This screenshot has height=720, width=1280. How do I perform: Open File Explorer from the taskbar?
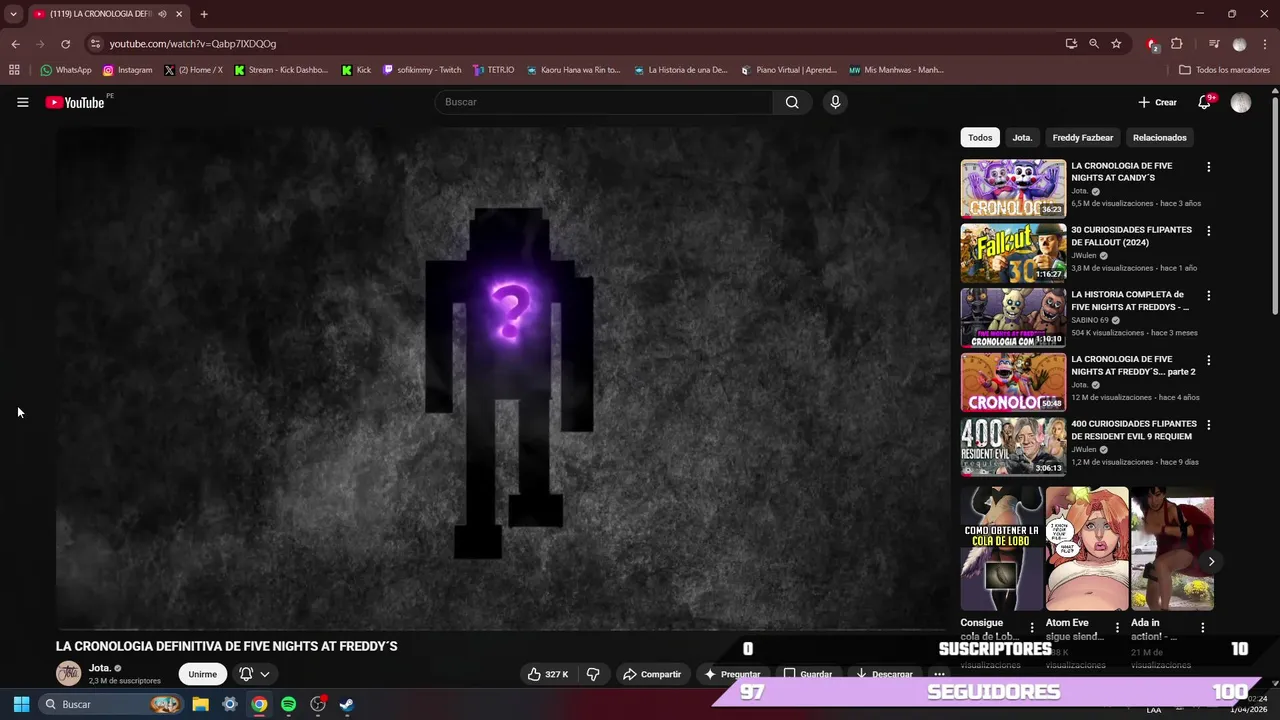click(200, 704)
